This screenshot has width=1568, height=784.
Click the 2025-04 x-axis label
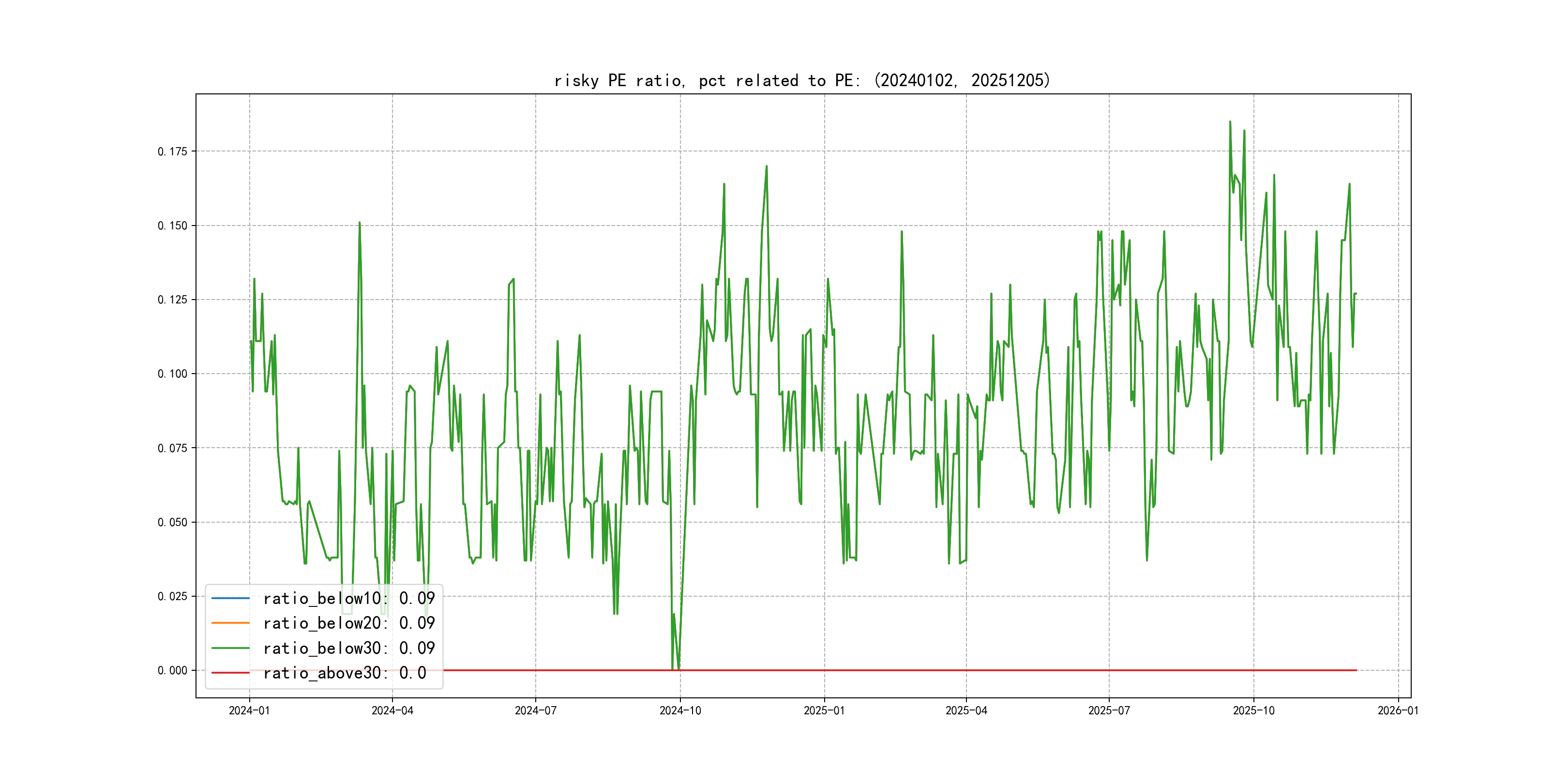pos(966,711)
